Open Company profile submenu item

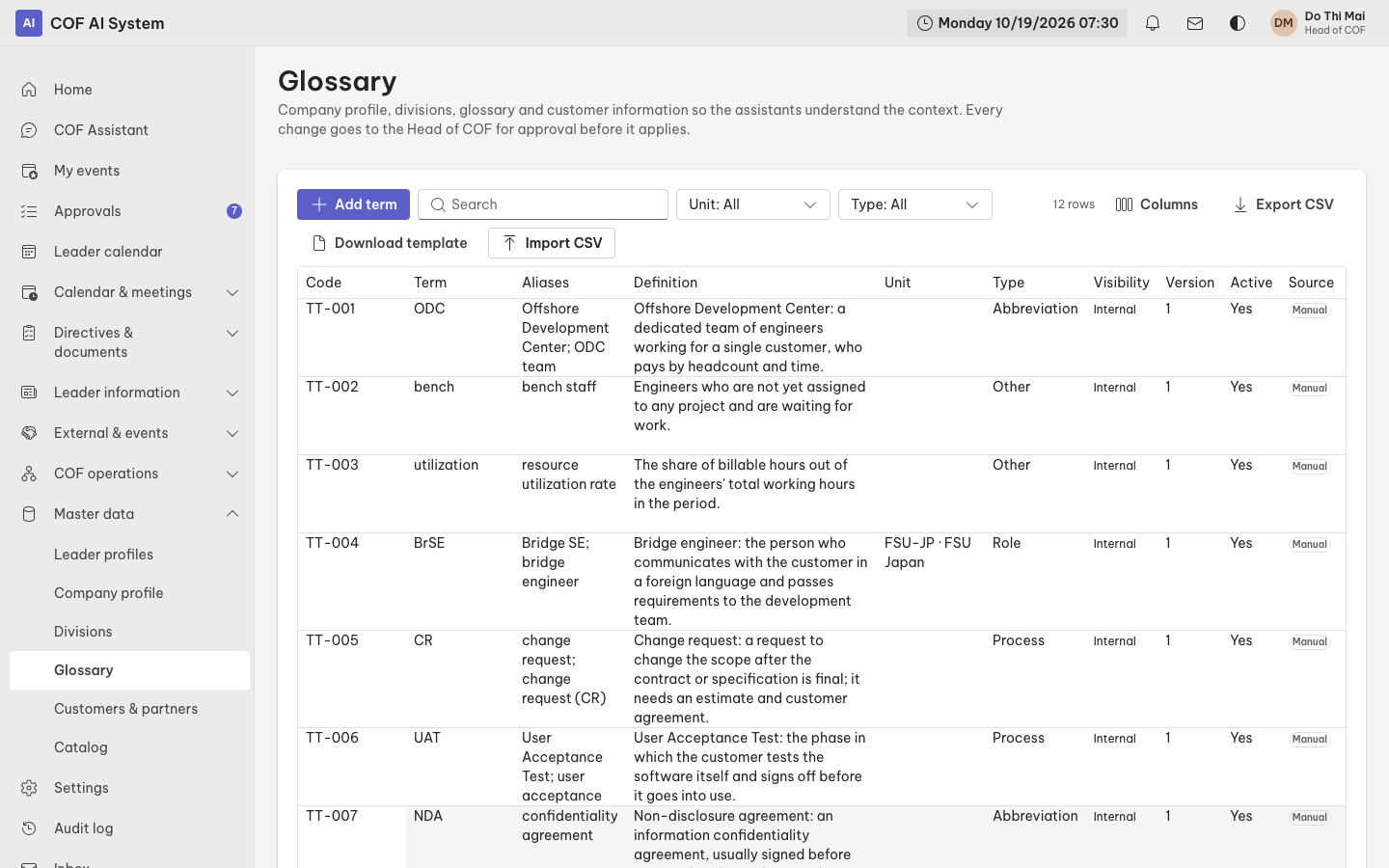pos(129,593)
